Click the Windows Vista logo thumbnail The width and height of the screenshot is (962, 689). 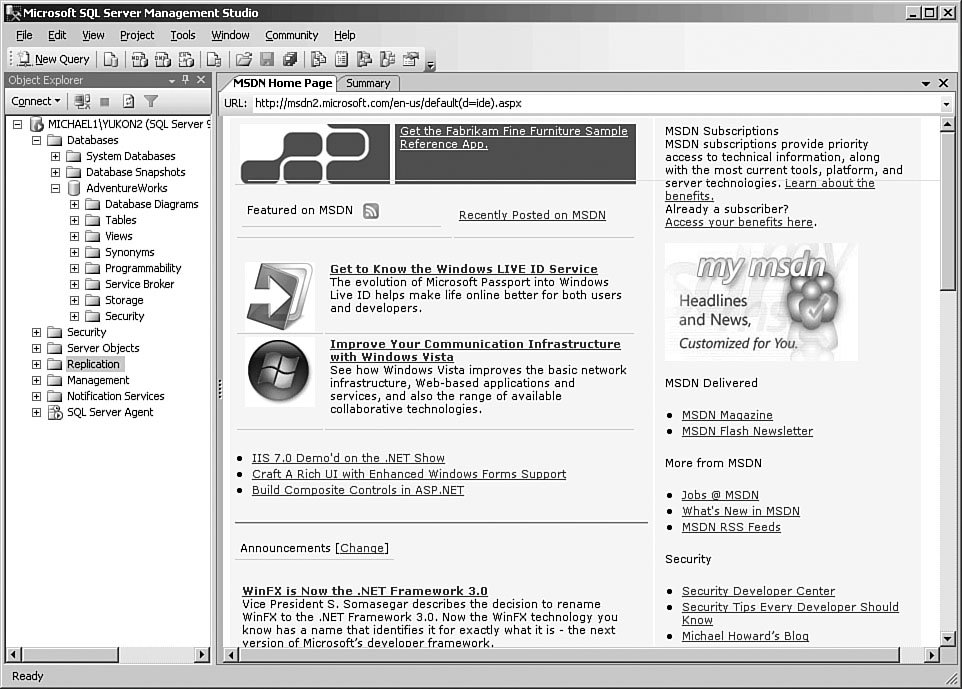click(278, 371)
